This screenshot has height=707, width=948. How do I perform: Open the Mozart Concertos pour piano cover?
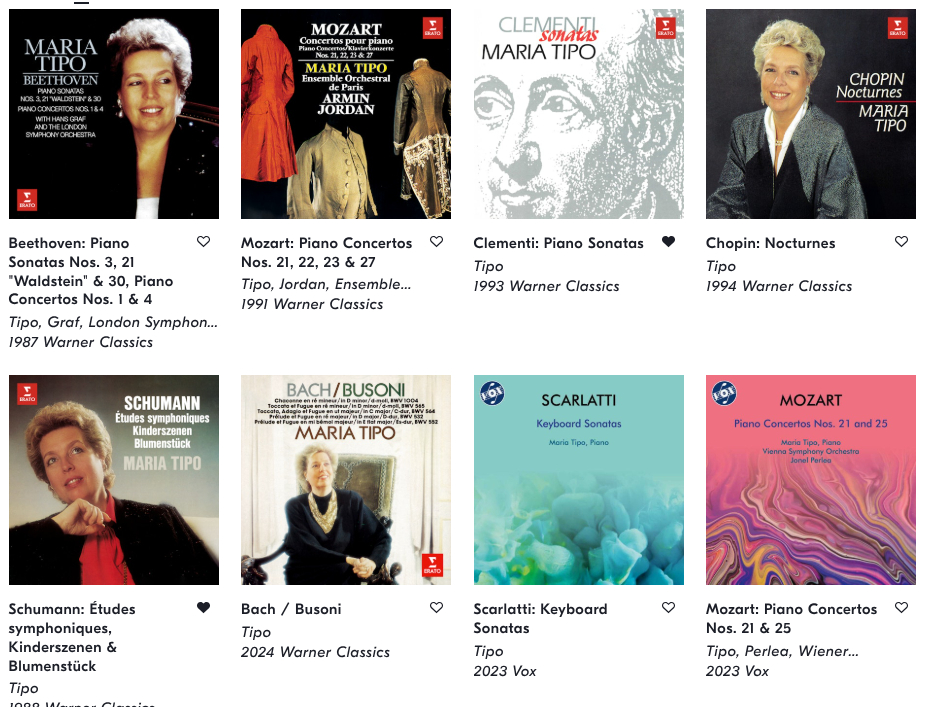point(346,114)
